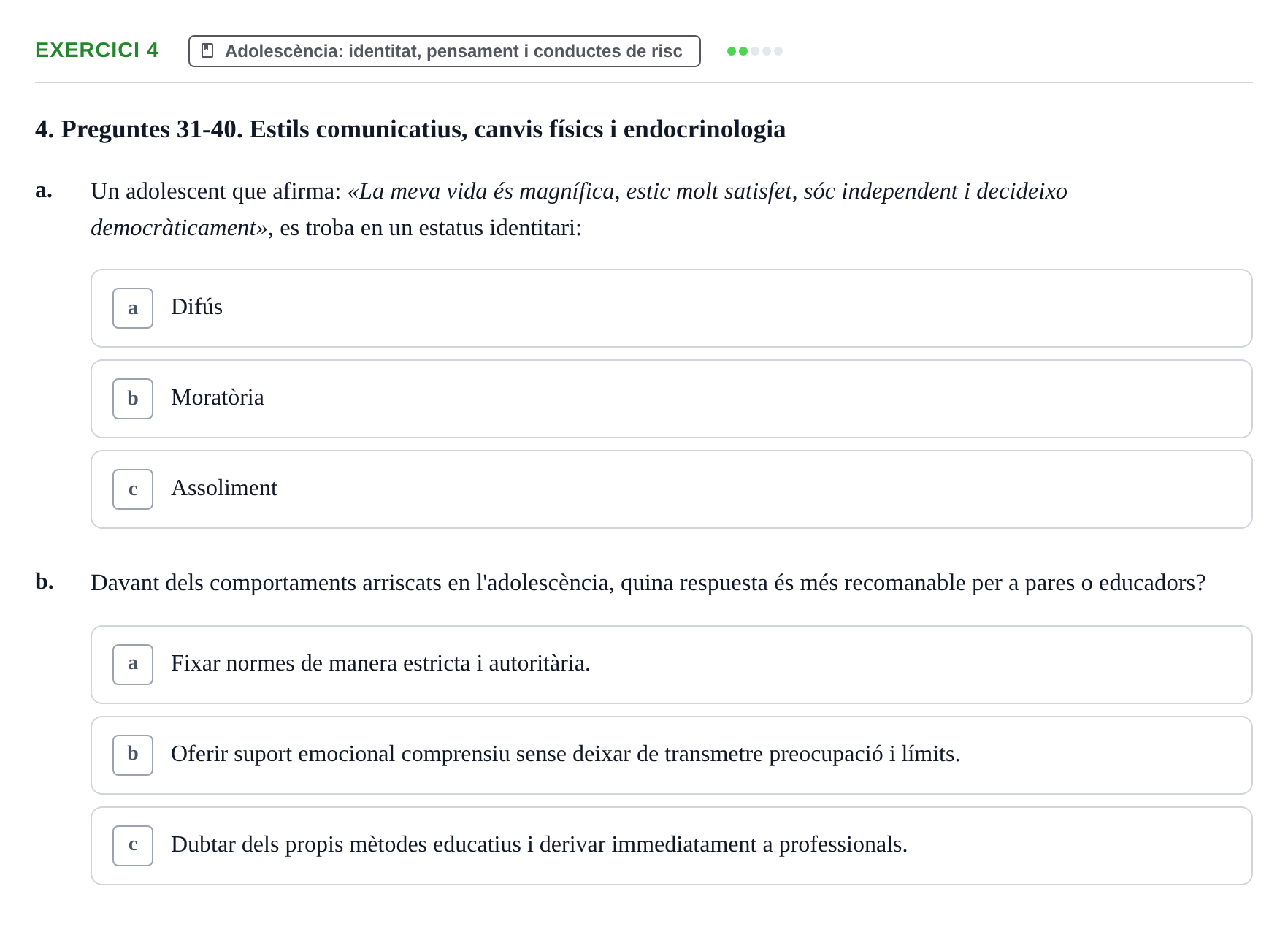Open the Adolescència topic tag

[x=444, y=51]
